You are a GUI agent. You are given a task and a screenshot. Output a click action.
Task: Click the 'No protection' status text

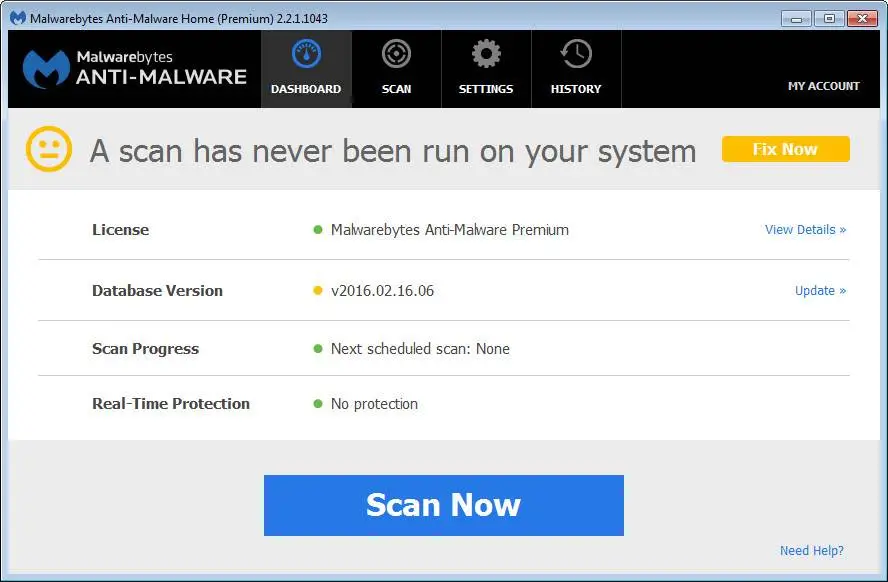[374, 404]
